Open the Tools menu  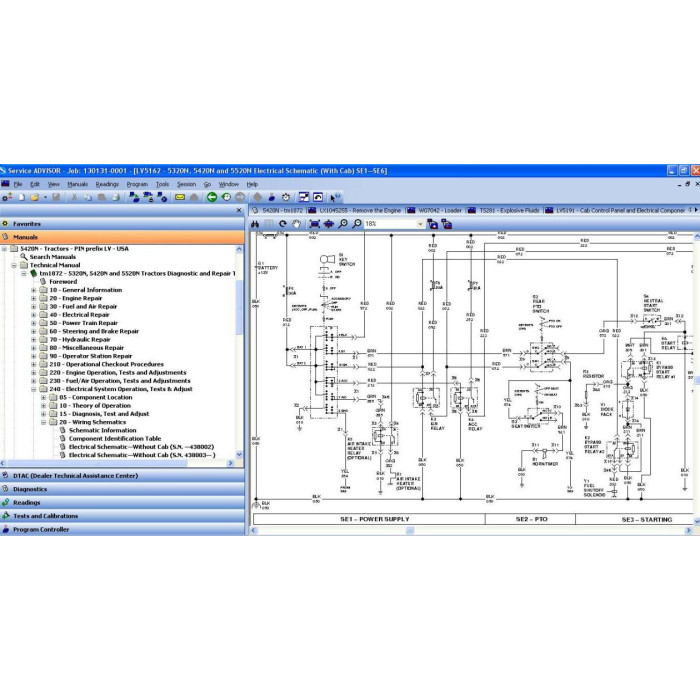[162, 184]
